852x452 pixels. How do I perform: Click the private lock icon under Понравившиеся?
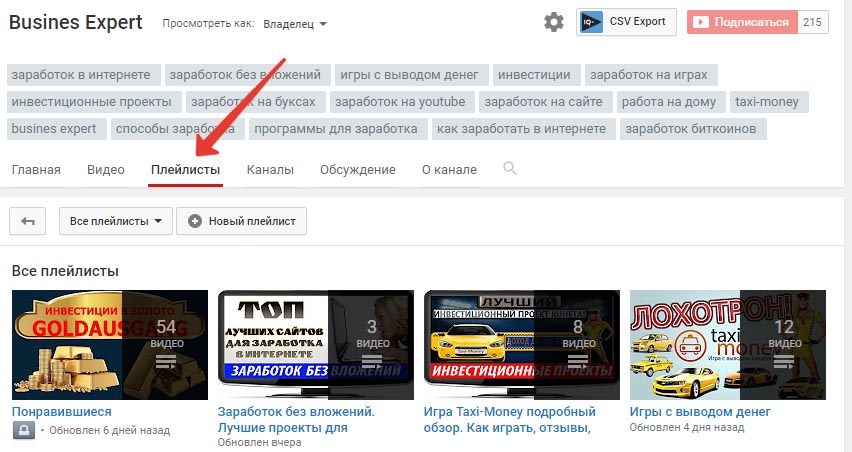[x=23, y=430]
